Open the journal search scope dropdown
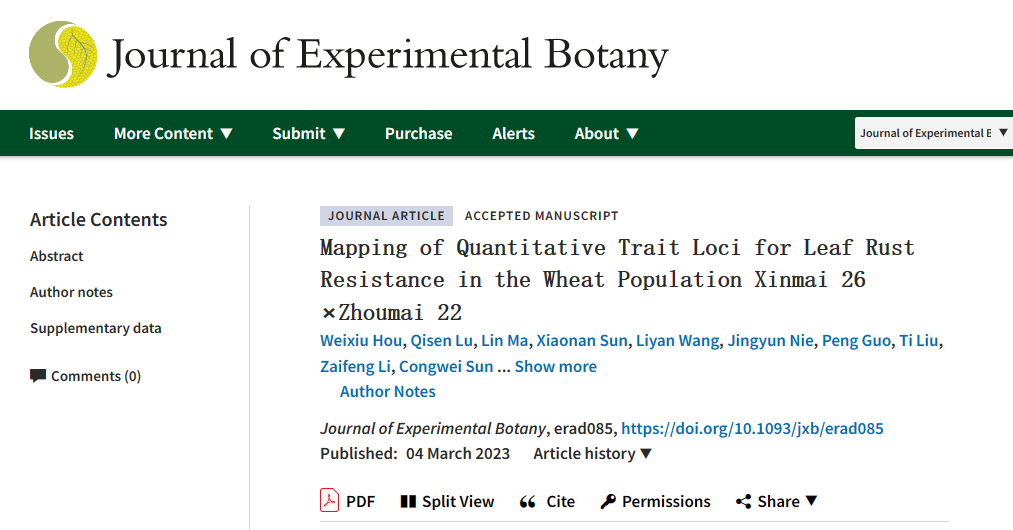Image resolution: width=1013 pixels, height=530 pixels. pos(933,133)
